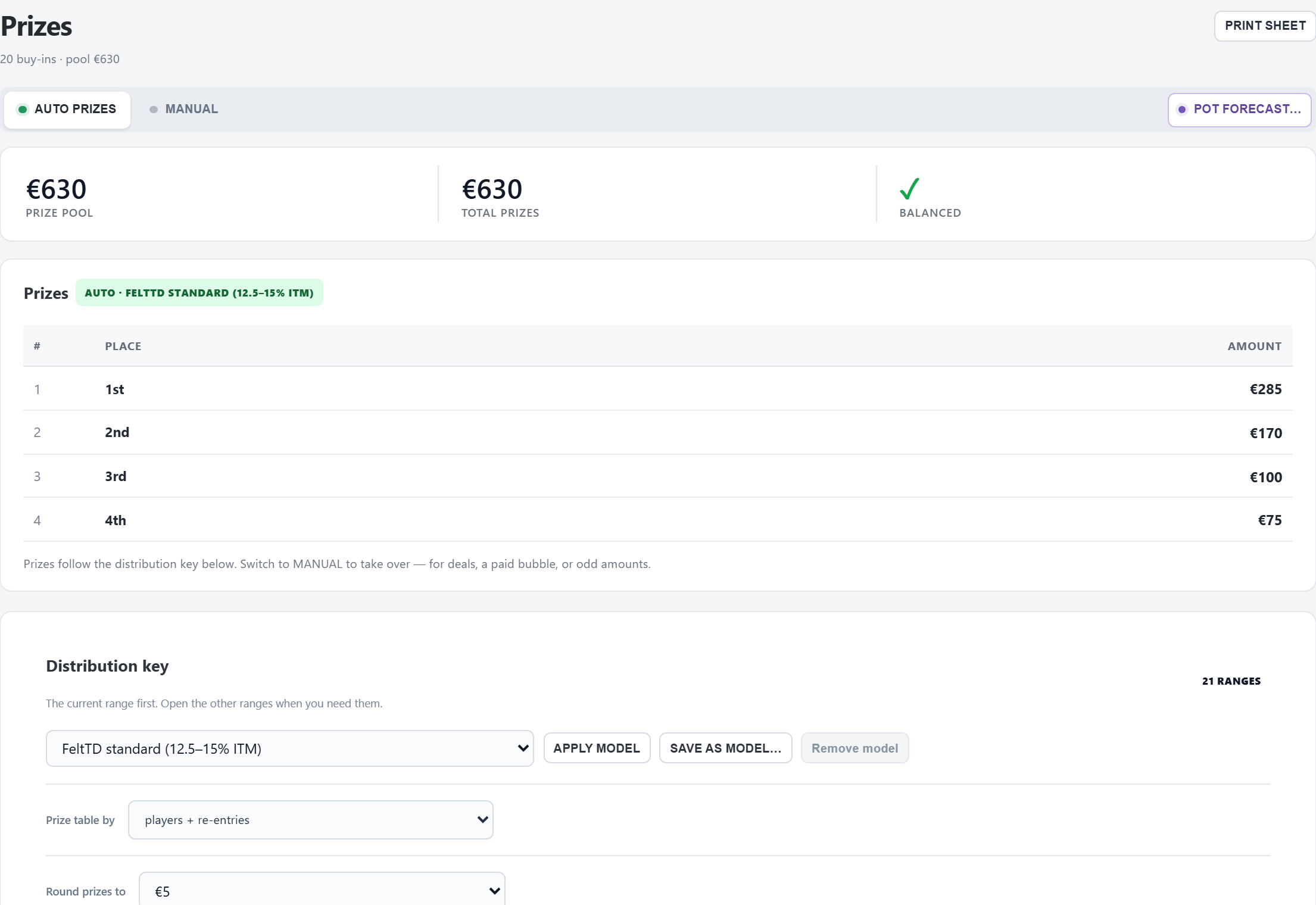Select the 1st place row
Viewport: 1316px width, 905px height.
pos(657,389)
